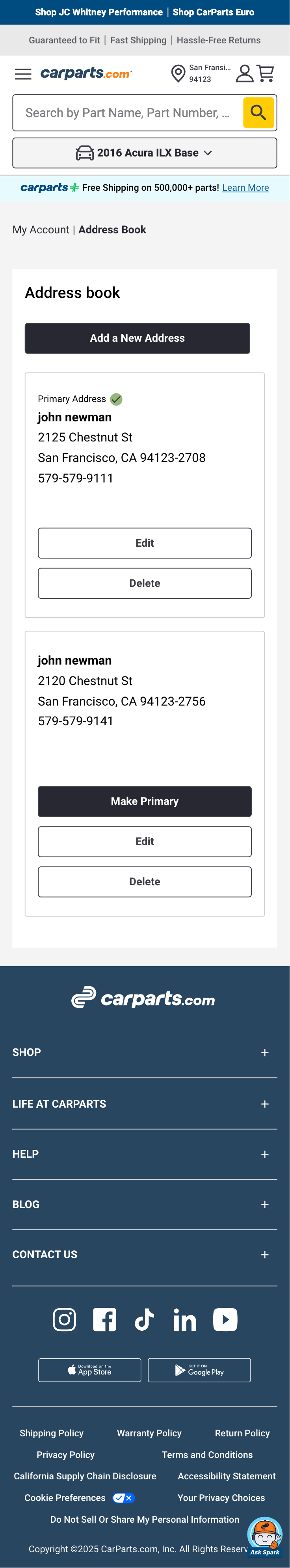290x1568 pixels.
Task: Go to My Account breadcrumb
Action: (x=41, y=229)
